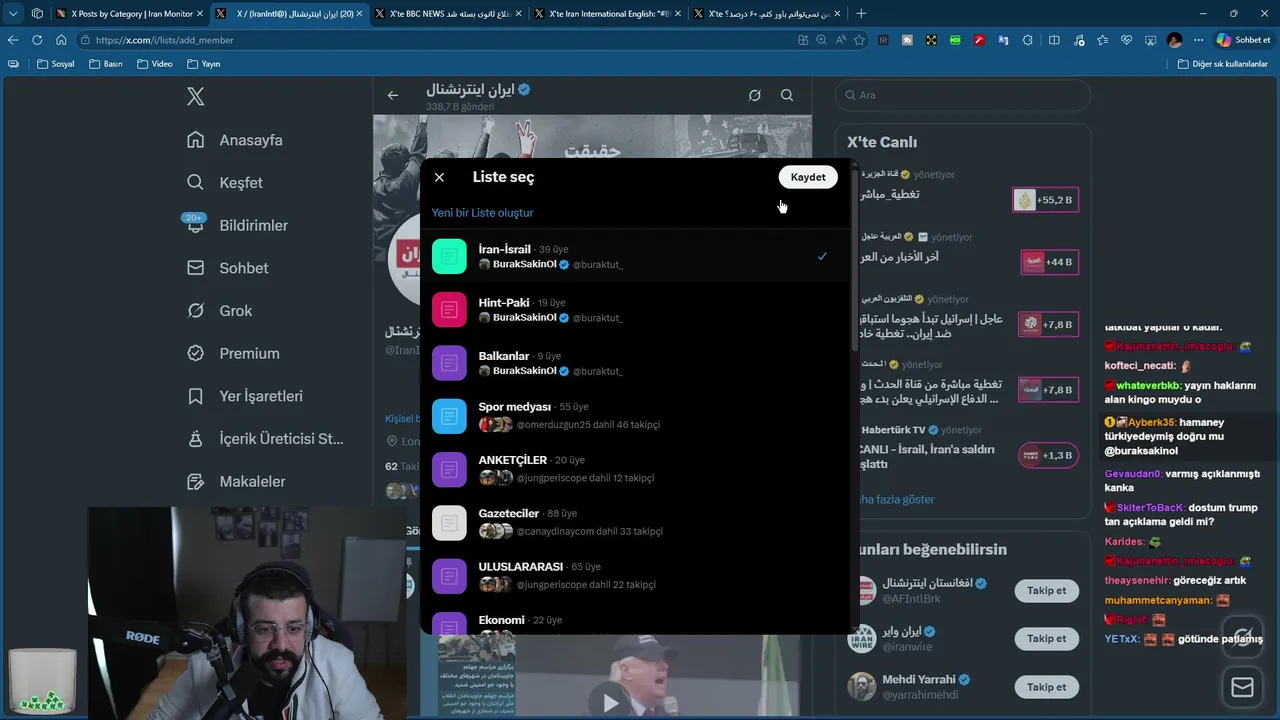Toggle split screen view icon
Image resolution: width=1280 pixels, height=720 pixels.
click(1054, 40)
